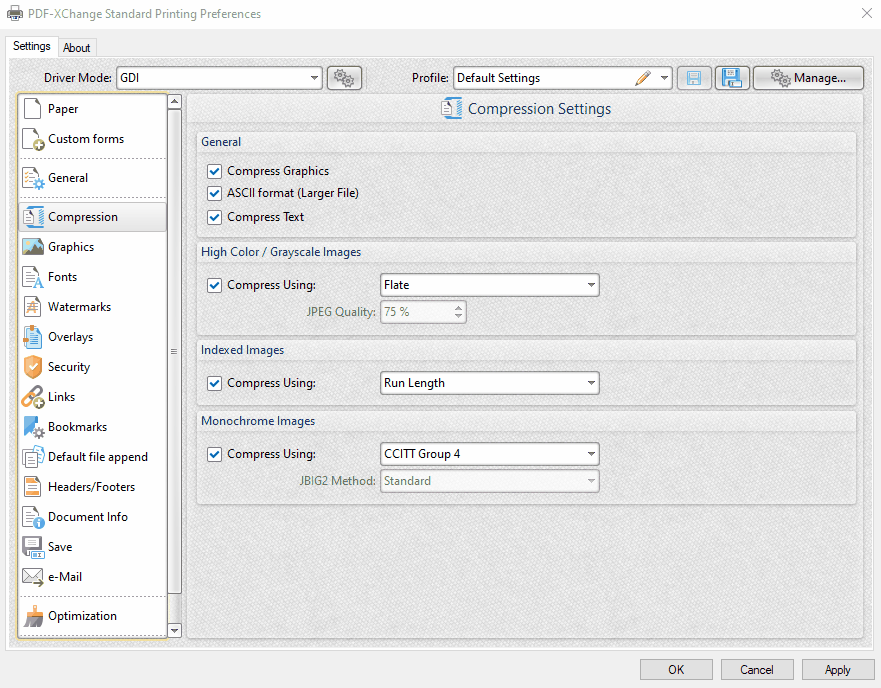The height and width of the screenshot is (688, 881).
Task: Click the OK button
Action: (x=676, y=669)
